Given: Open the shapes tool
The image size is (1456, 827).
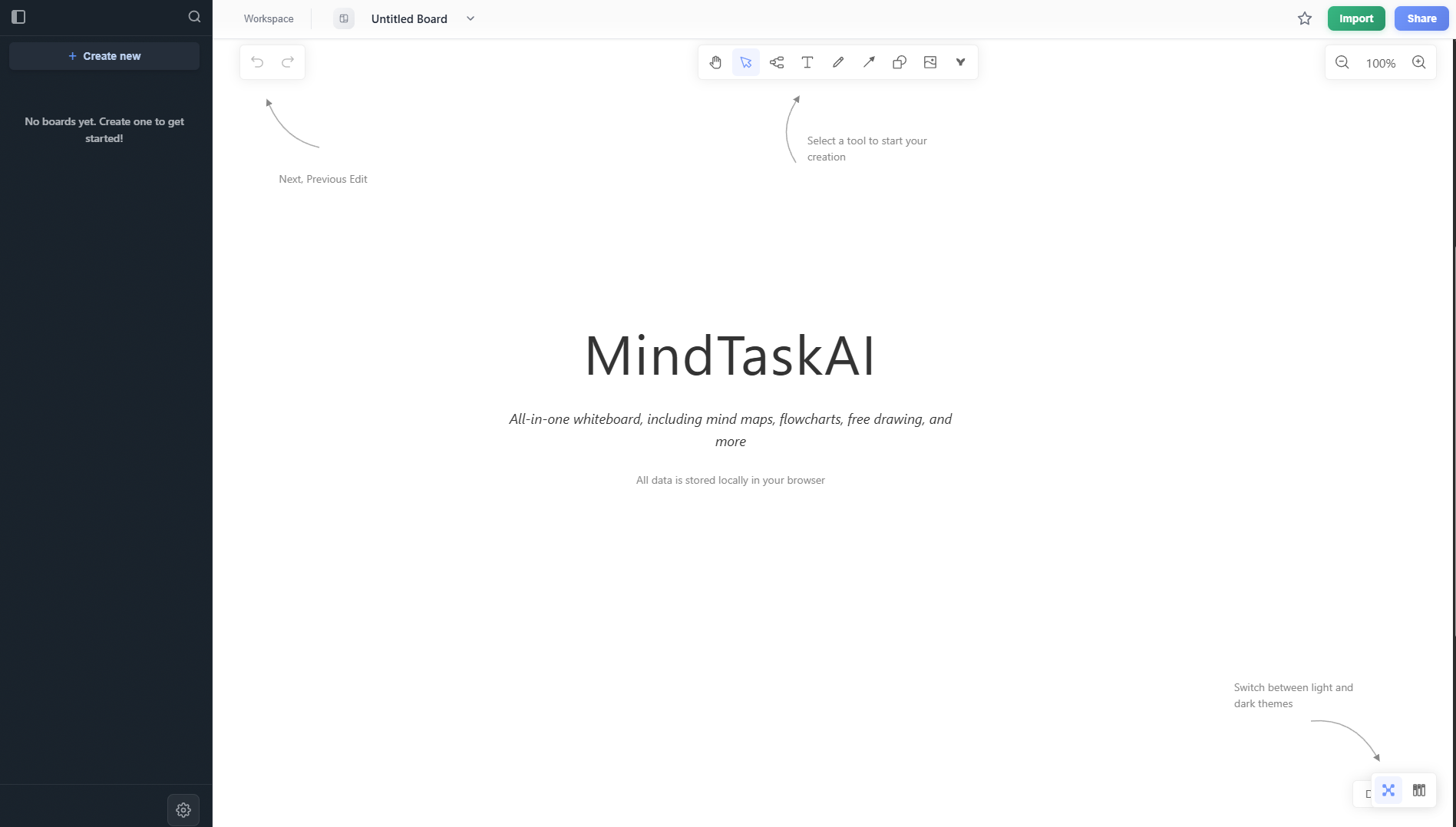Looking at the screenshot, I should tap(900, 62).
